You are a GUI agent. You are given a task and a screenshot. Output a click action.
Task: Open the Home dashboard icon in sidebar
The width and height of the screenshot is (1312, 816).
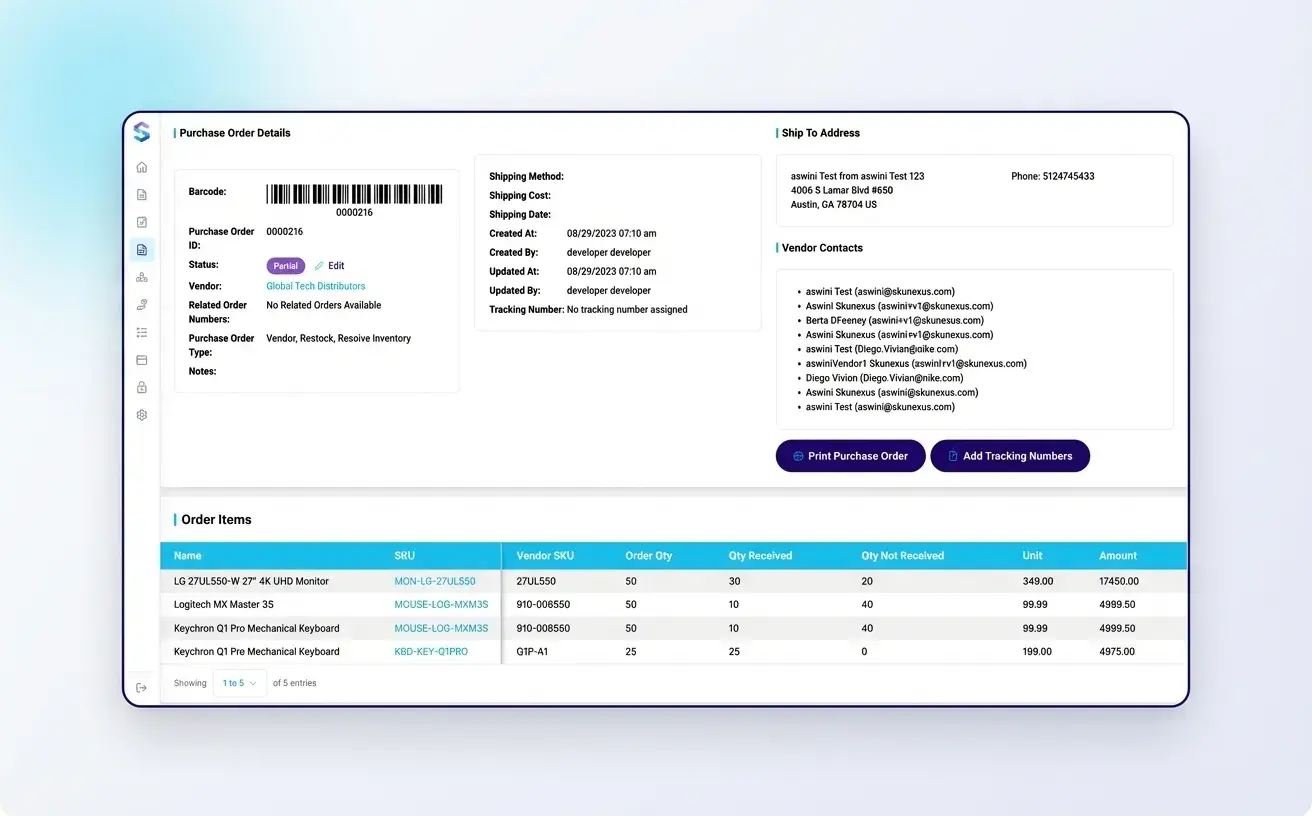(142, 167)
